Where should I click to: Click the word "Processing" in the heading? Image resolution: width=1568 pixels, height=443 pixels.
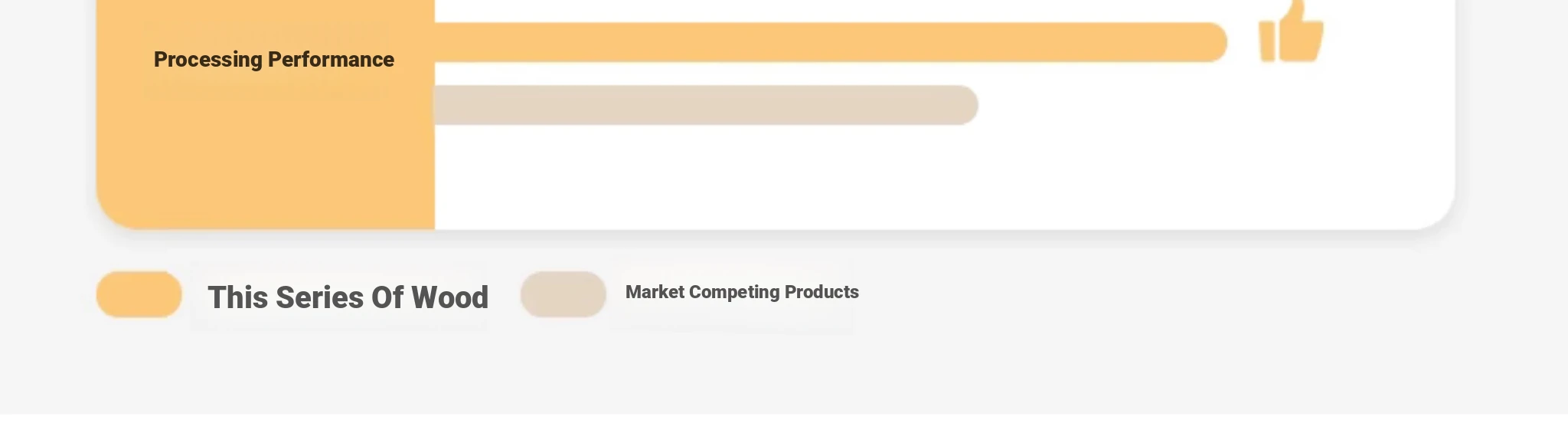[207, 60]
